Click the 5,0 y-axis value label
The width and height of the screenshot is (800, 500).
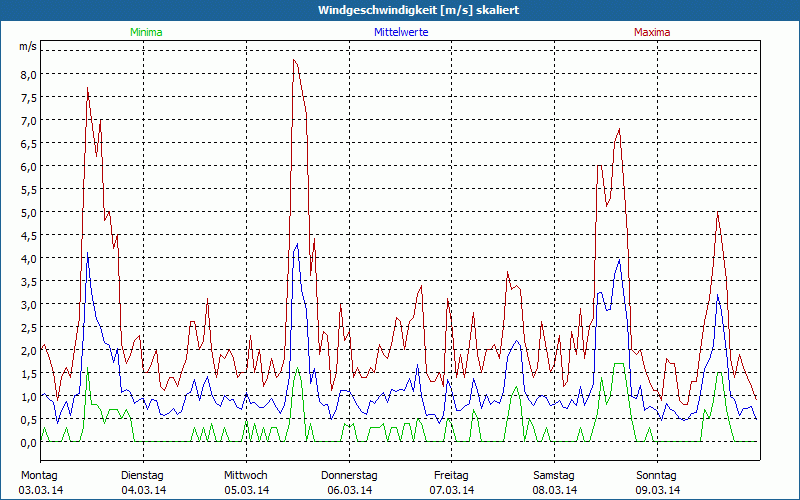tap(27, 212)
